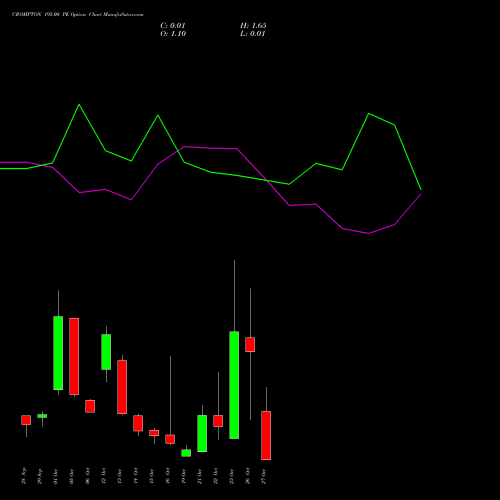Click the '05 Oct' date label
Viewport: 500px width, 500px height.
(x=72, y=476)
